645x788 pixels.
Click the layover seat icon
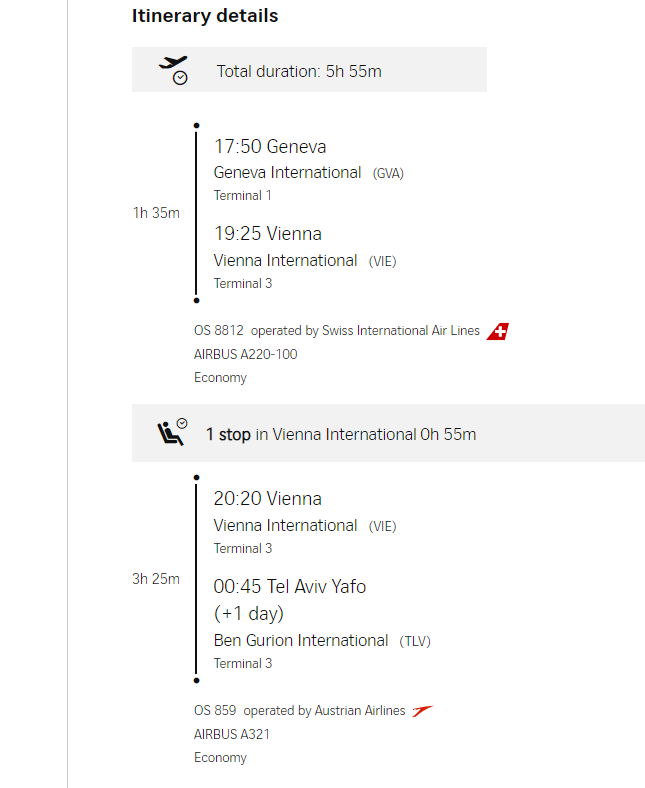point(171,433)
